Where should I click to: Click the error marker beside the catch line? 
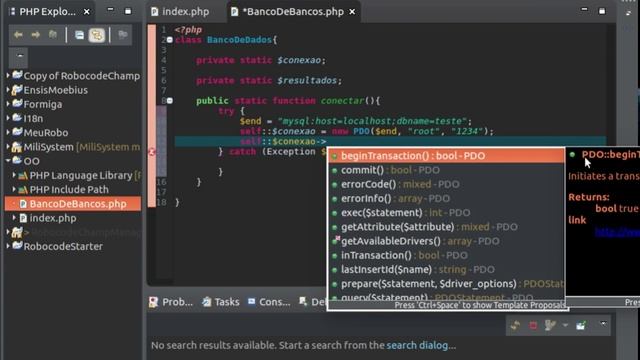[x=151, y=152]
